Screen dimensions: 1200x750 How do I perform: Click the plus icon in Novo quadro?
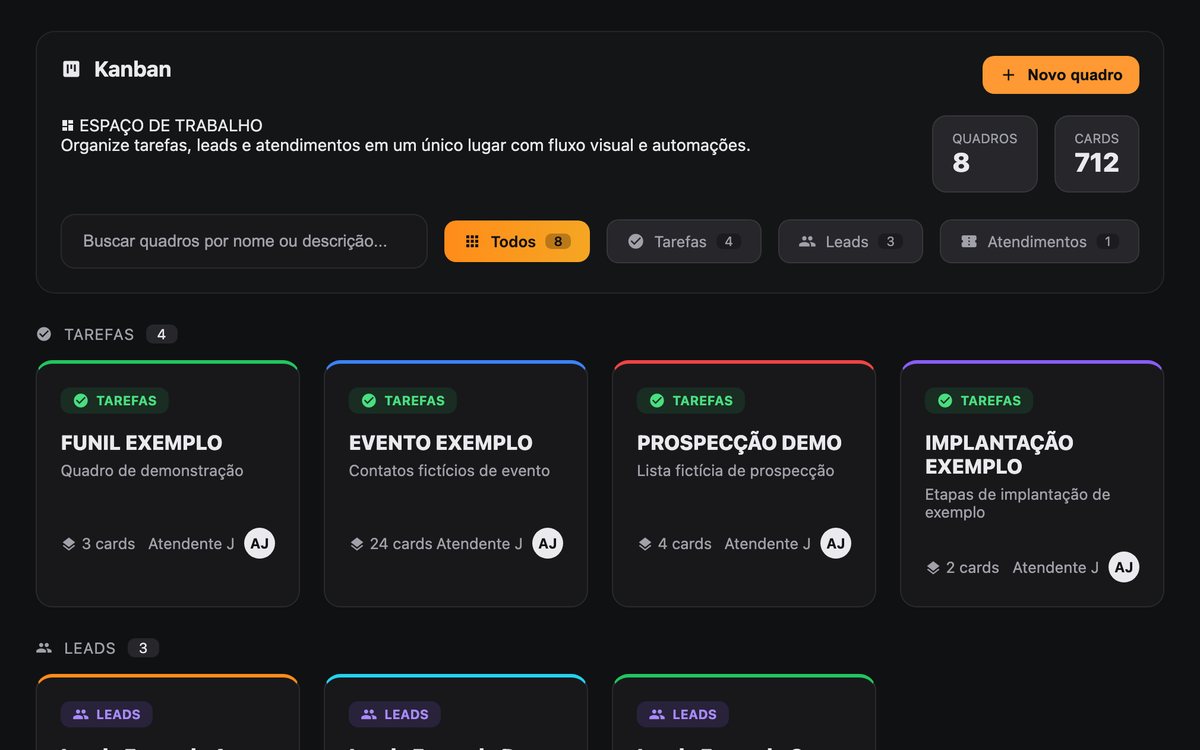click(x=1008, y=75)
